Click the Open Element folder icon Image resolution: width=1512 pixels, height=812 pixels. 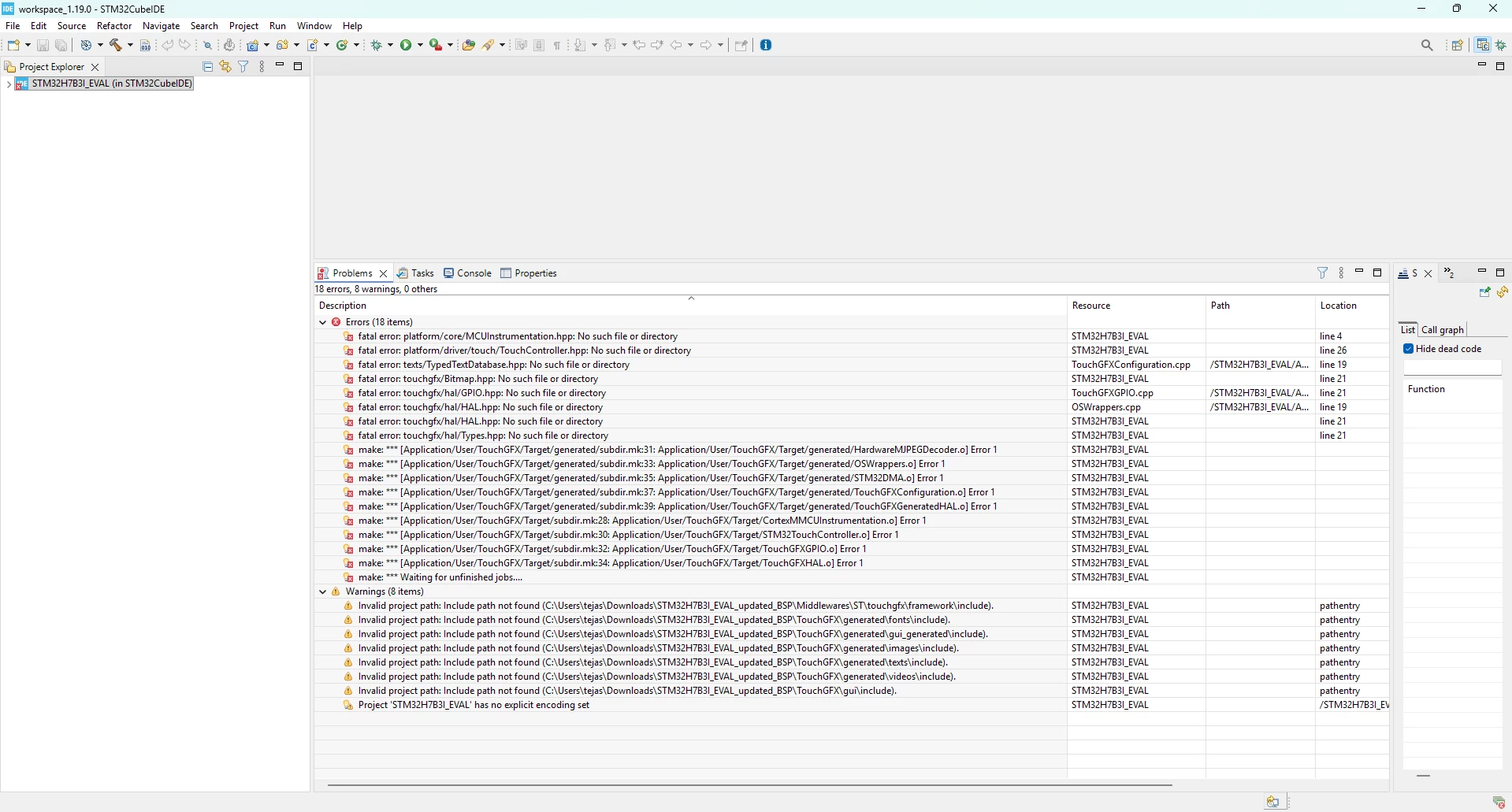pos(469,45)
